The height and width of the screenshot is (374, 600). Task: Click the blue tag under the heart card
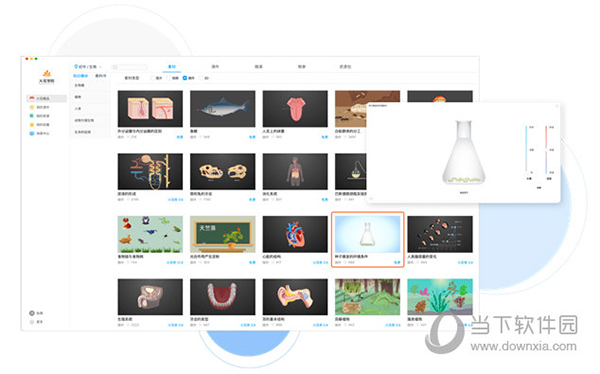tap(320, 262)
